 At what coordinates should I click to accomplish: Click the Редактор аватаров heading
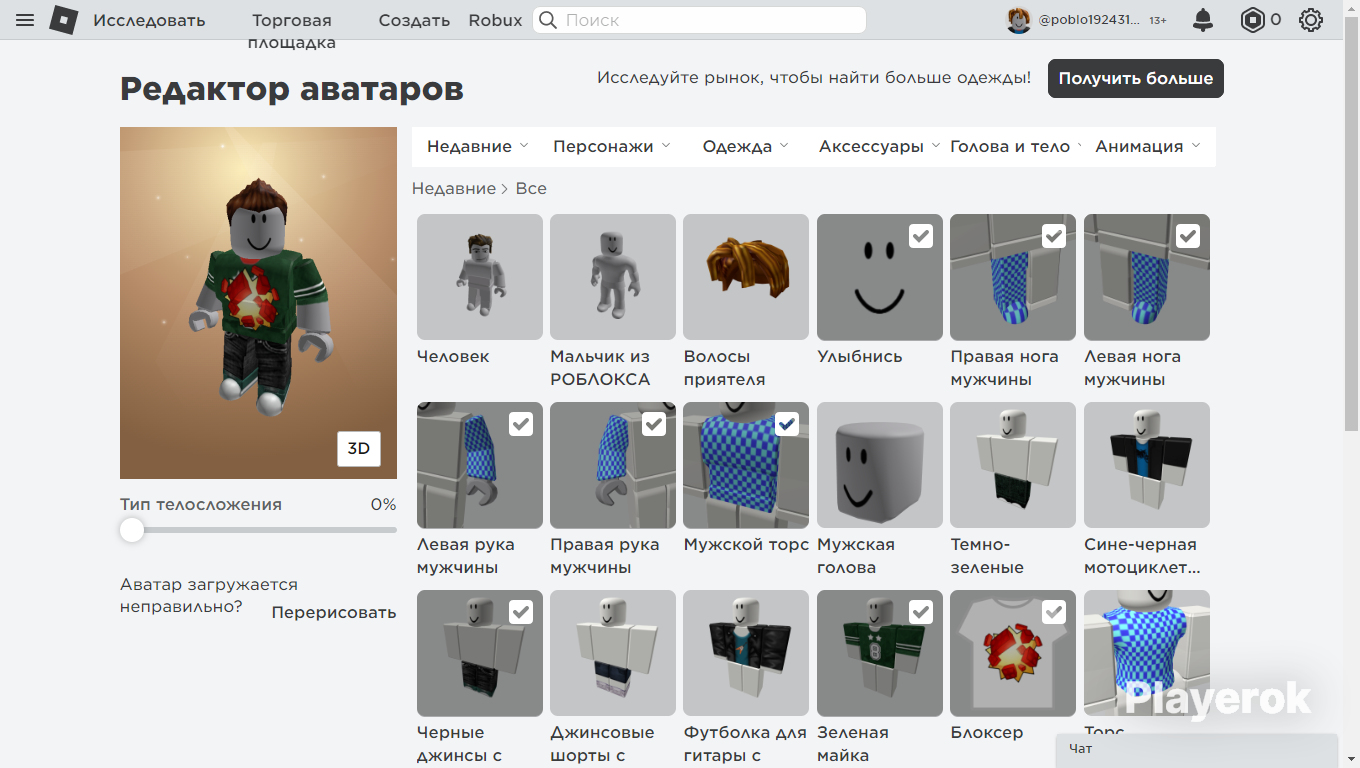tap(292, 89)
